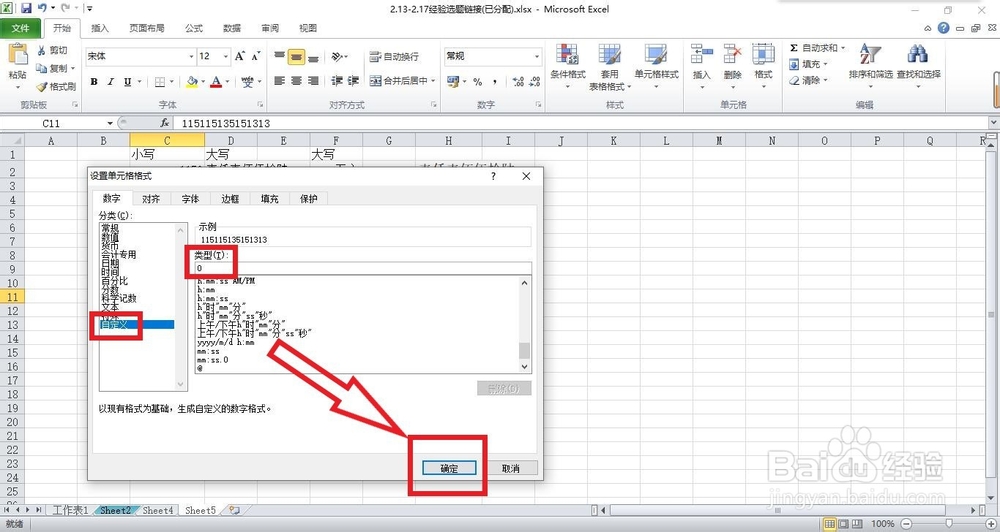Click the text orientation icon

[x=337, y=57]
